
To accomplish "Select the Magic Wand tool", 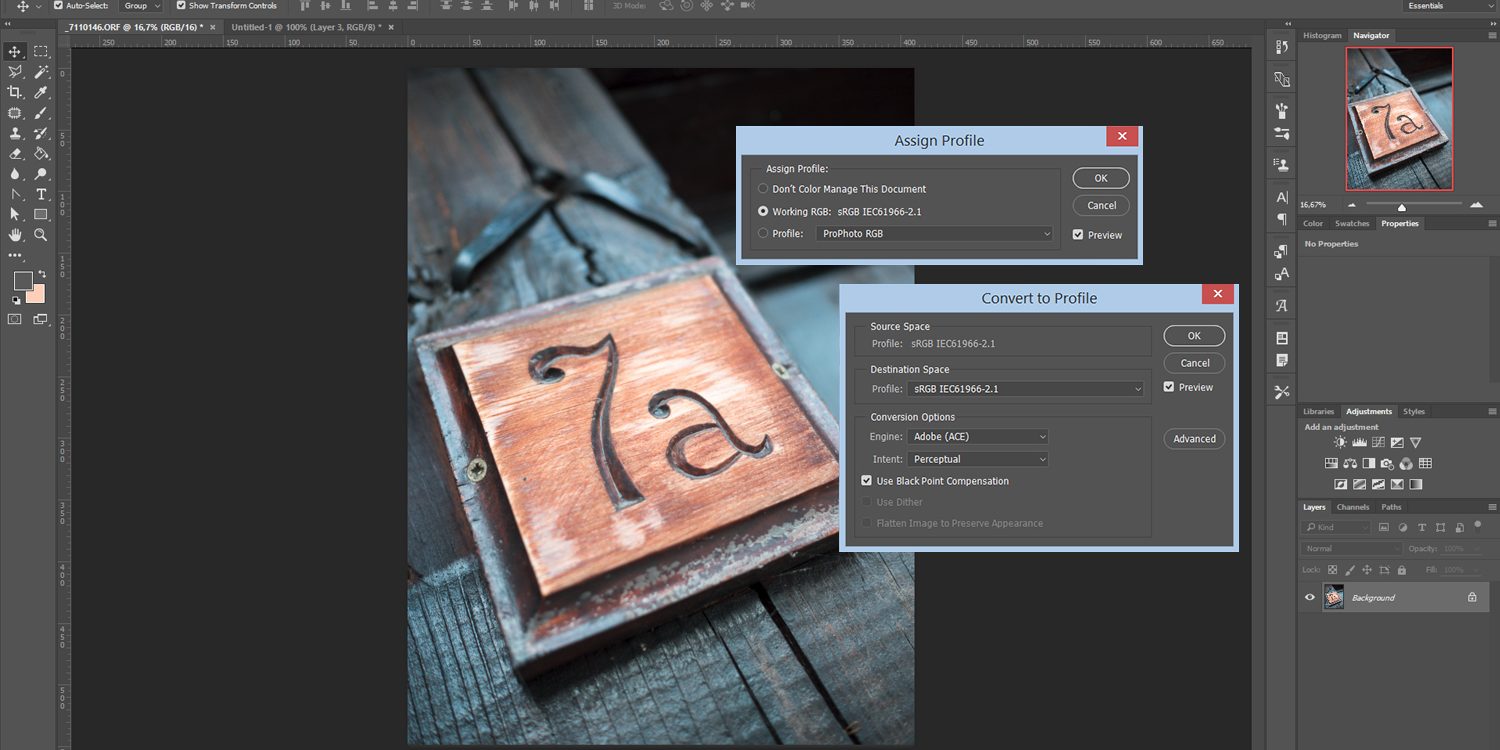I will click(x=41, y=72).
